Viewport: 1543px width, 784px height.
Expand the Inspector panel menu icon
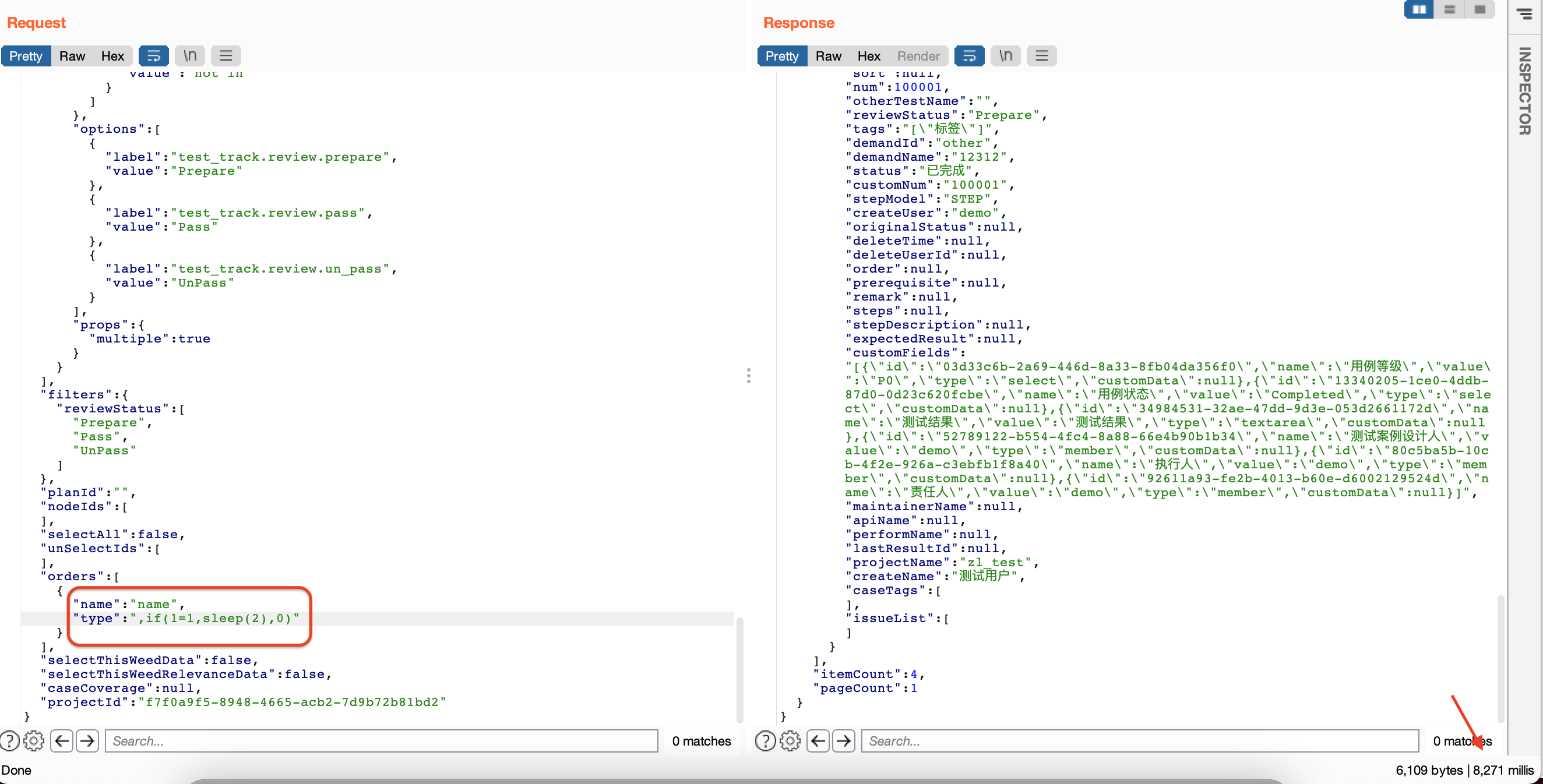pos(1524,13)
